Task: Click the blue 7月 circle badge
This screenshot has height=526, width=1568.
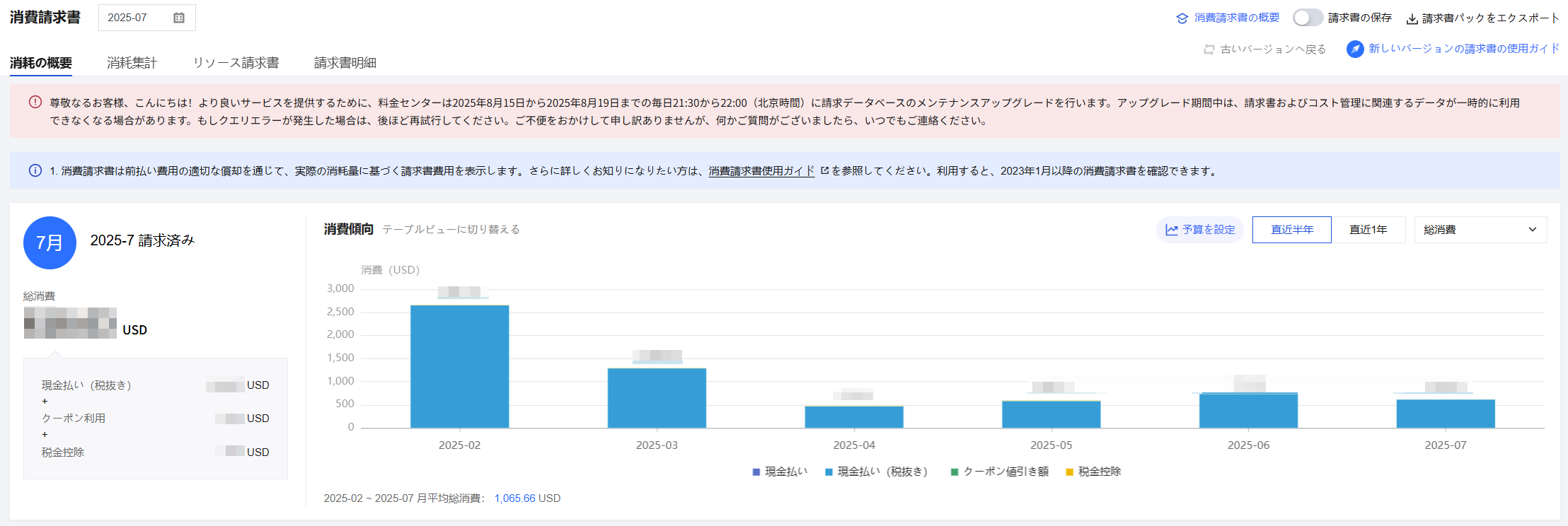Action: pyautogui.click(x=50, y=242)
